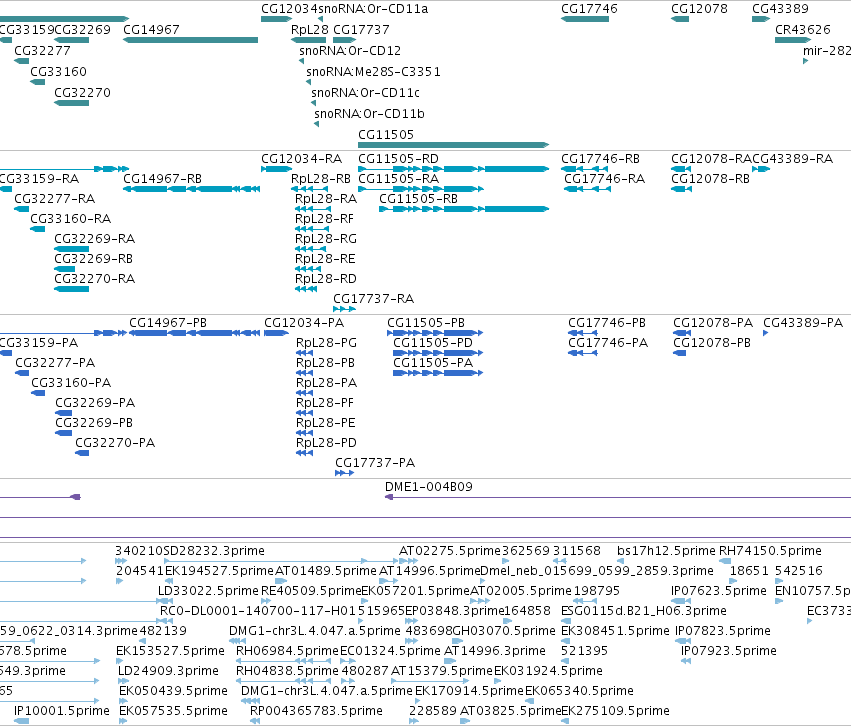Click snoRNA:Or-CD11b label
This screenshot has width=851, height=726.
coord(369,114)
